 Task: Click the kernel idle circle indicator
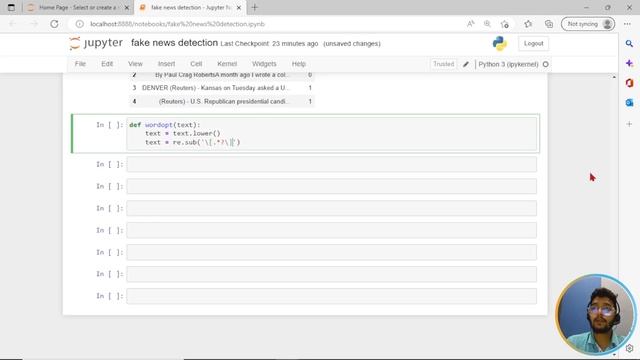[546, 64]
